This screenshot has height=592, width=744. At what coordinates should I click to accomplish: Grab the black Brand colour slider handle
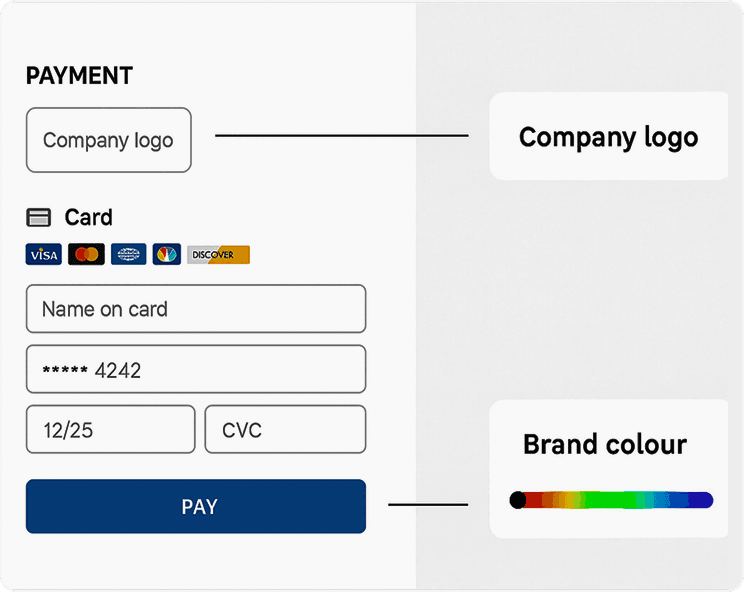pyautogui.click(x=517, y=500)
